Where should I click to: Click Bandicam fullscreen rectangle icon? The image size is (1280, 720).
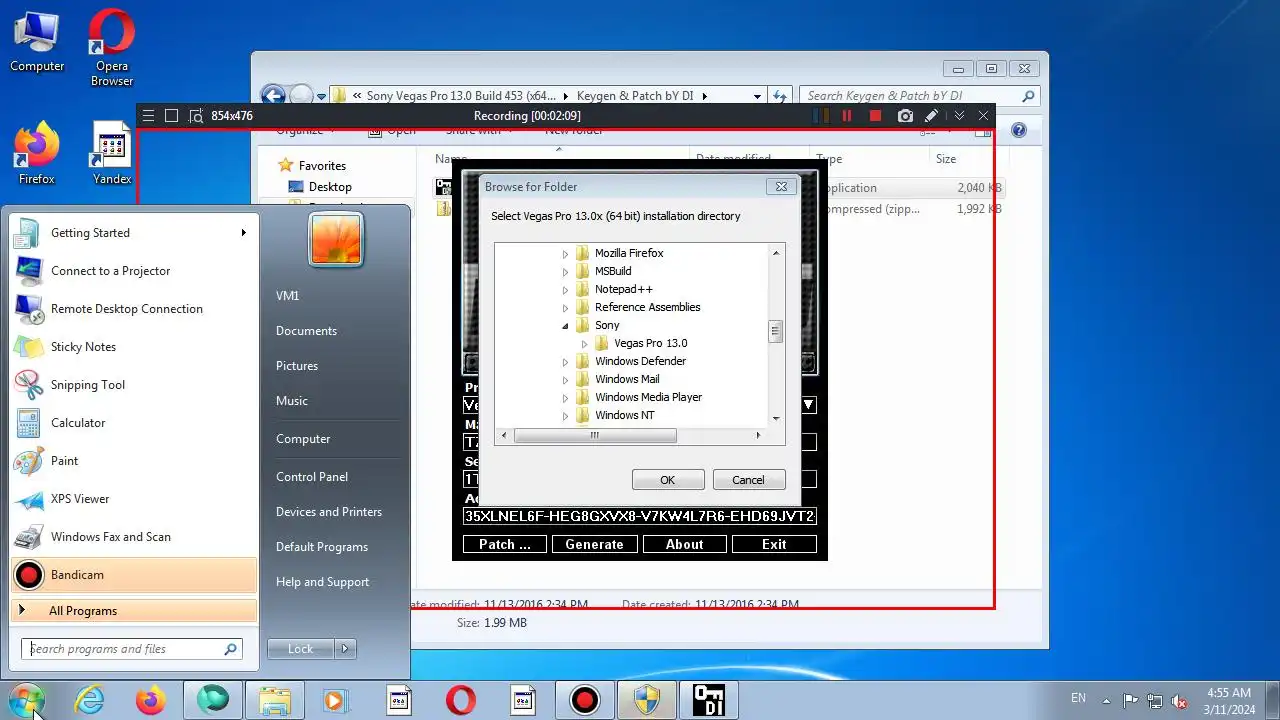coord(171,116)
